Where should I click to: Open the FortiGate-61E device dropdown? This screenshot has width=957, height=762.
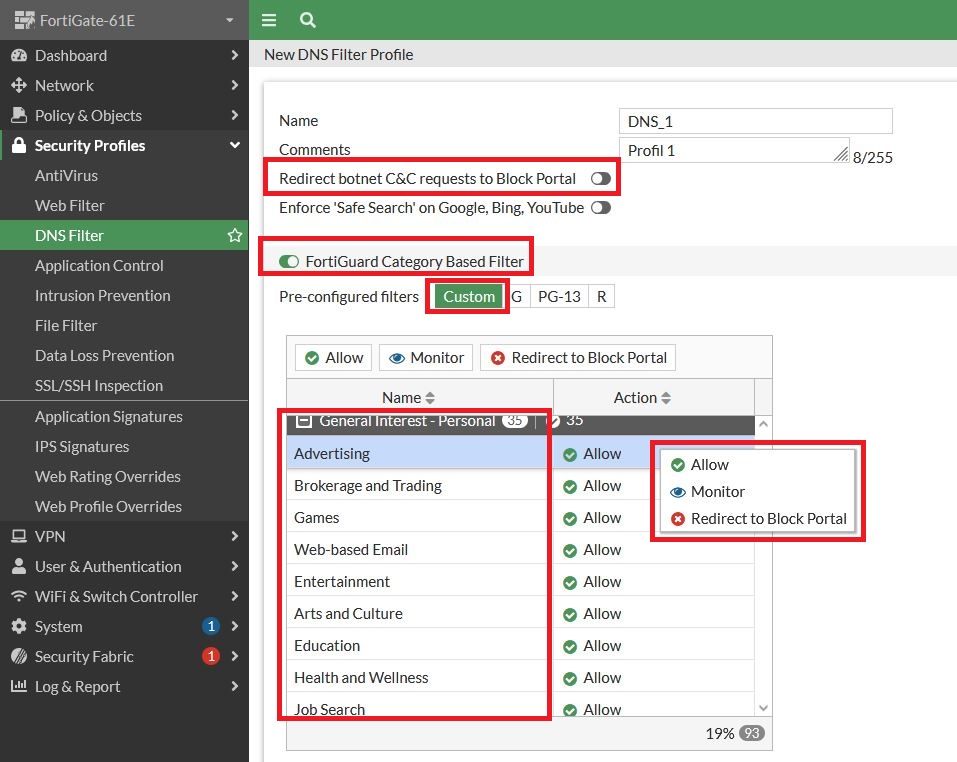pyautogui.click(x=229, y=20)
